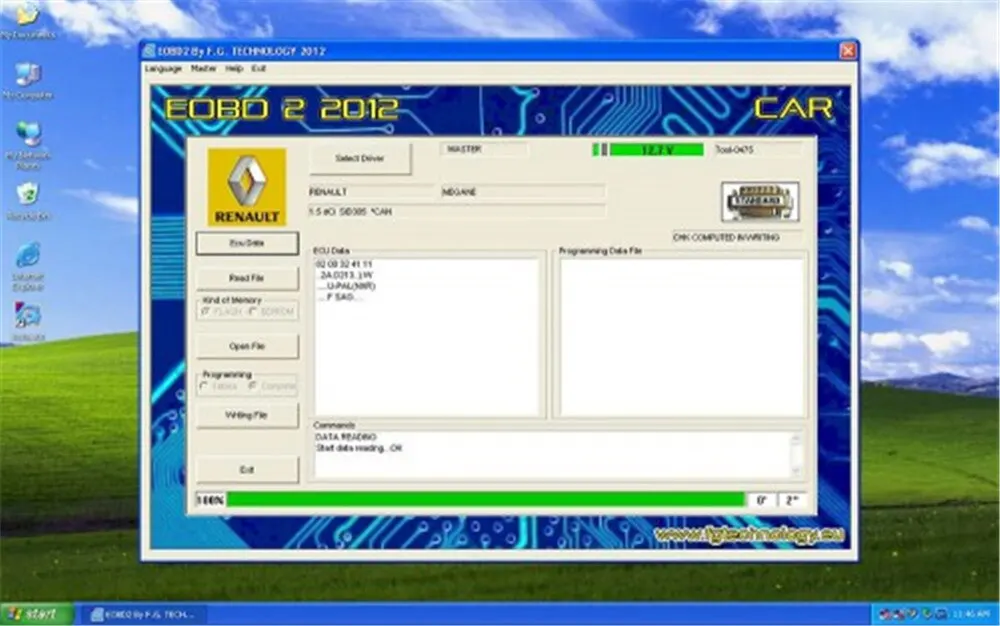The image size is (1000, 626).
Task: Click the Writing File button
Action: [x=247, y=415]
